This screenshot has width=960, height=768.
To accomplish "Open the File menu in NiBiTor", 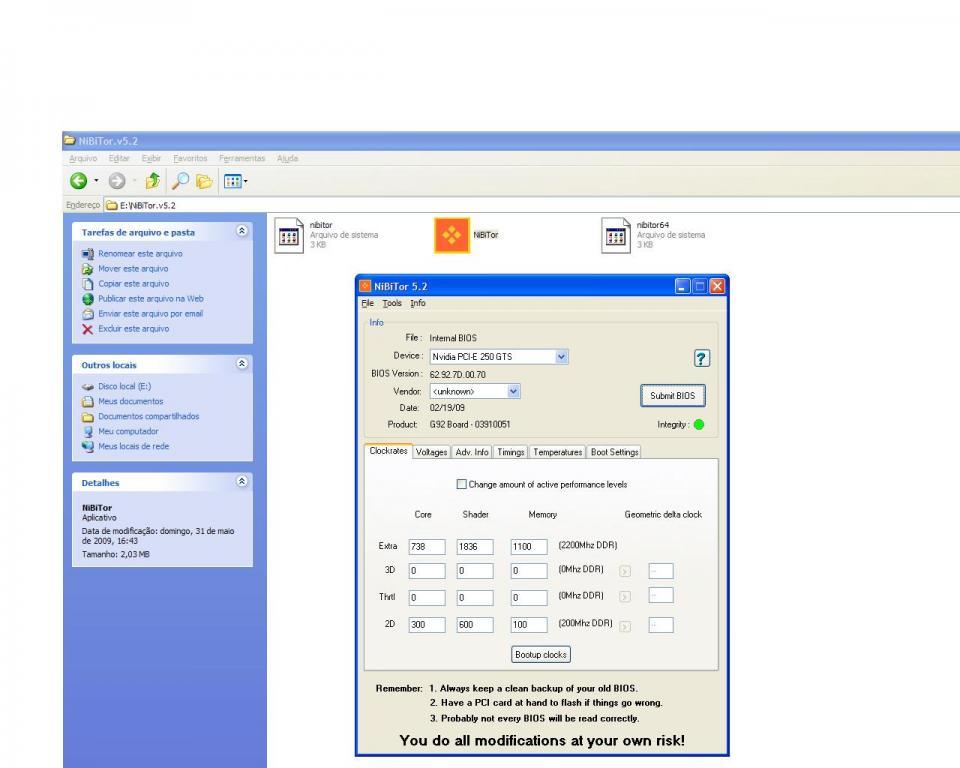I will click(367, 303).
